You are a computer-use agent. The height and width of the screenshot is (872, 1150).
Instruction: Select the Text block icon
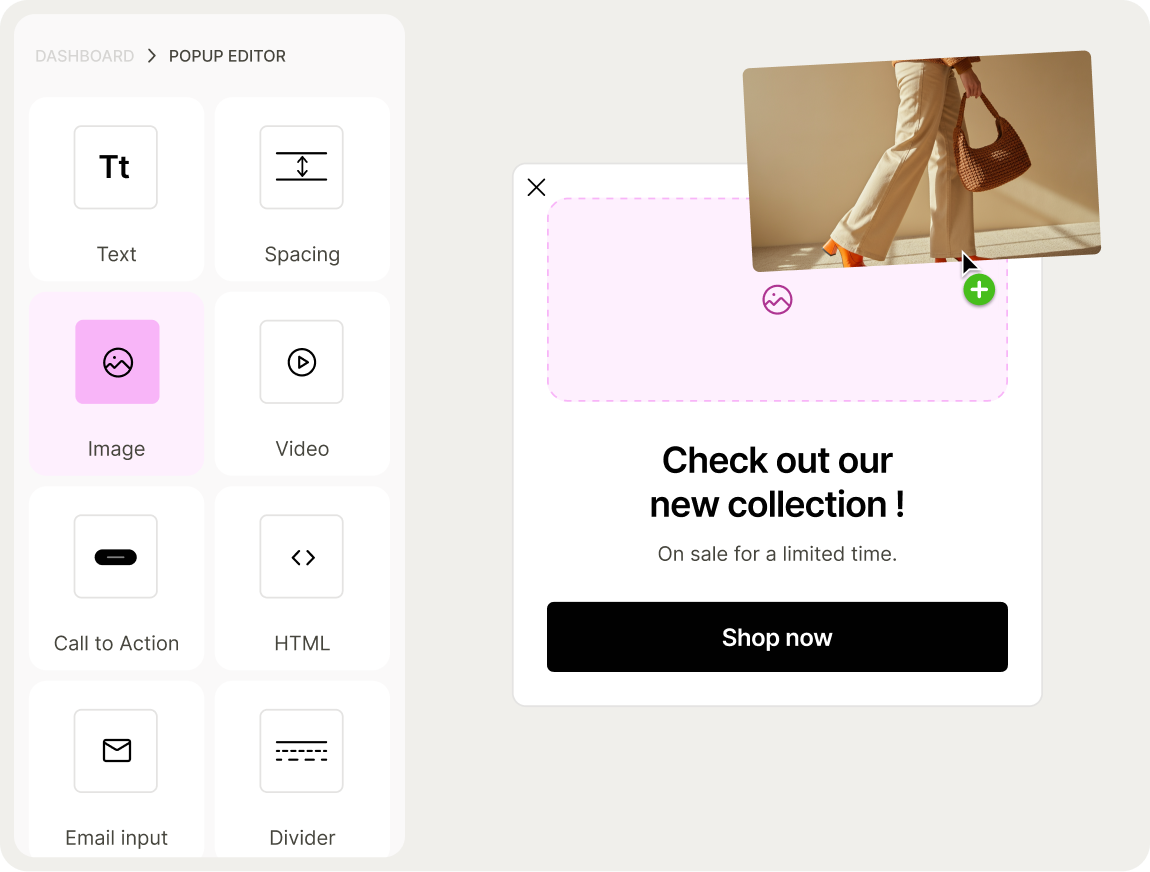(116, 167)
